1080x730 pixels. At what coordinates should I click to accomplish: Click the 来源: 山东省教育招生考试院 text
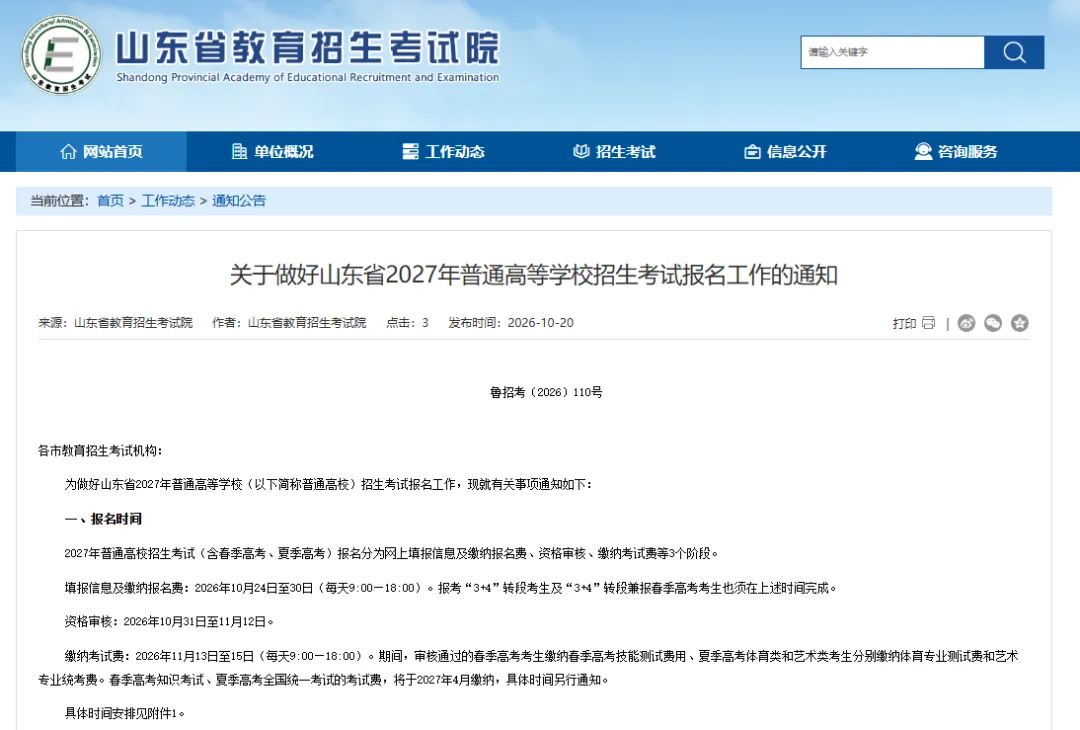(x=116, y=323)
